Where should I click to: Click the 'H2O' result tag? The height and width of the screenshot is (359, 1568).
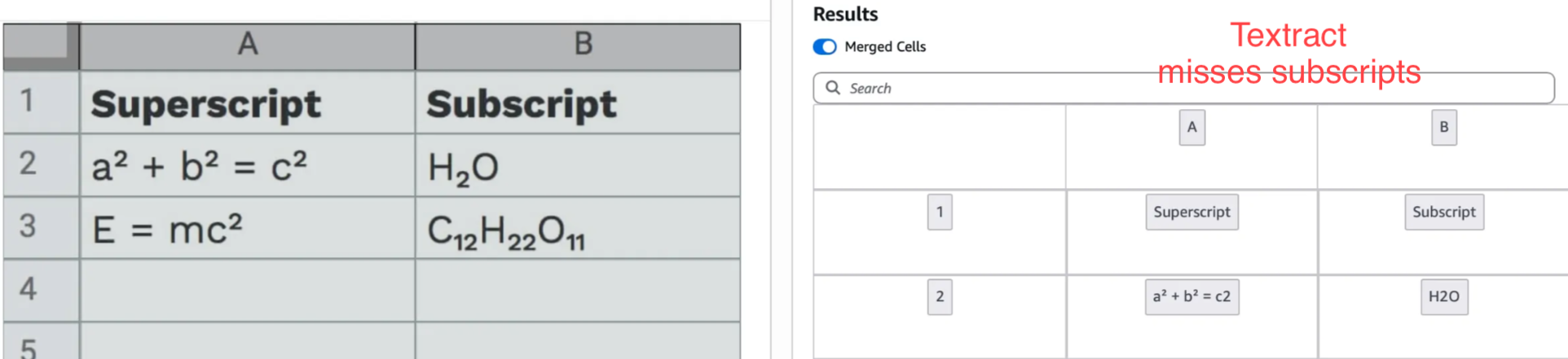[x=1443, y=297]
